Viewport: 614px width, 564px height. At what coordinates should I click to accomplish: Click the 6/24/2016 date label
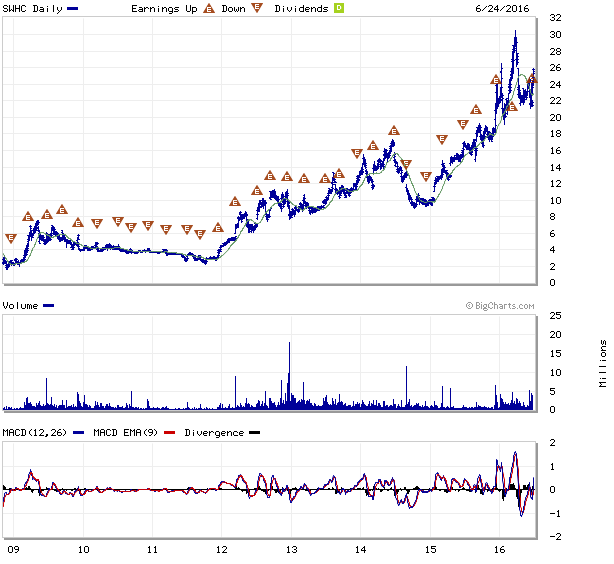[503, 8]
